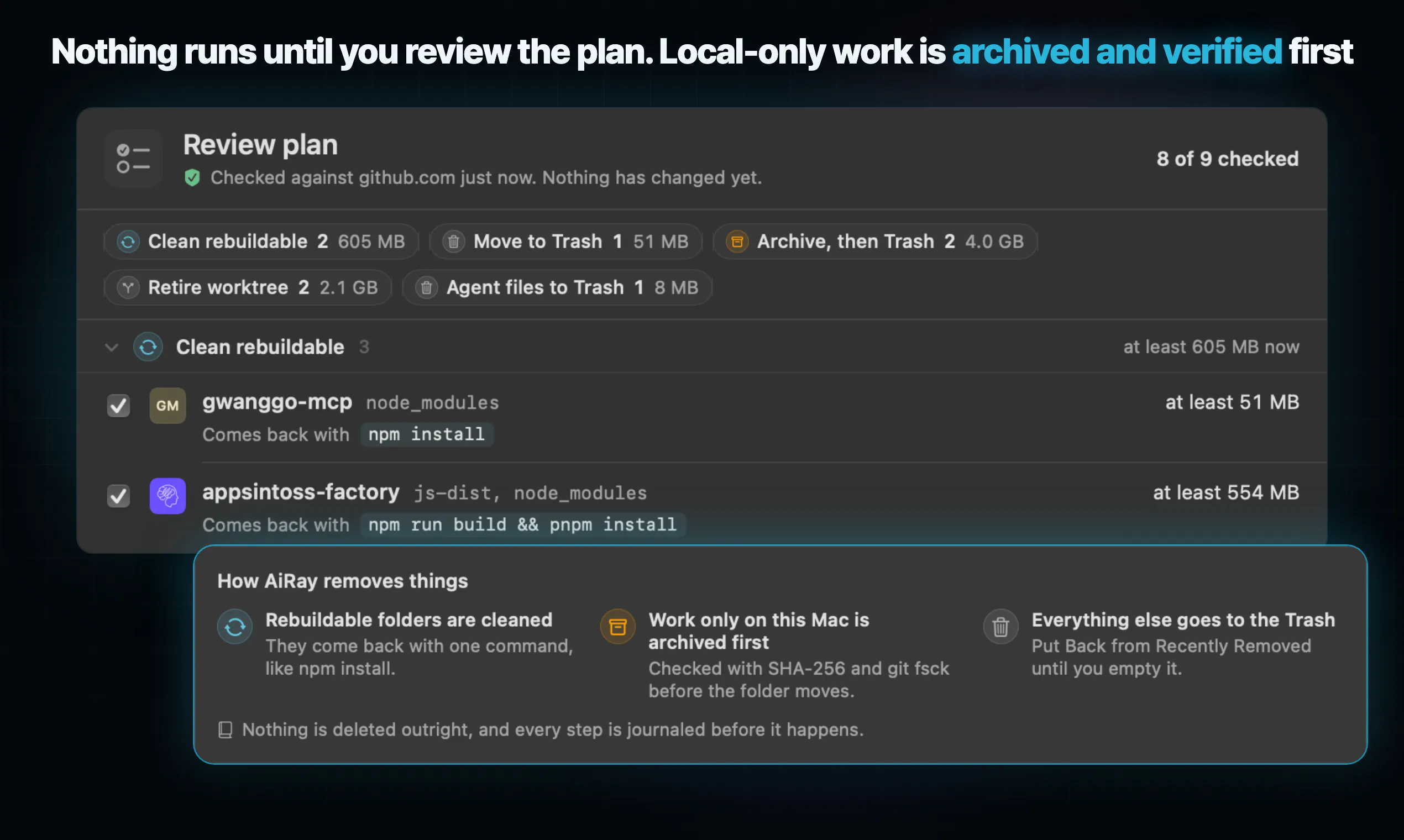Click the green verified shield icon
Viewport: 1404px width, 840px height.
(192, 178)
